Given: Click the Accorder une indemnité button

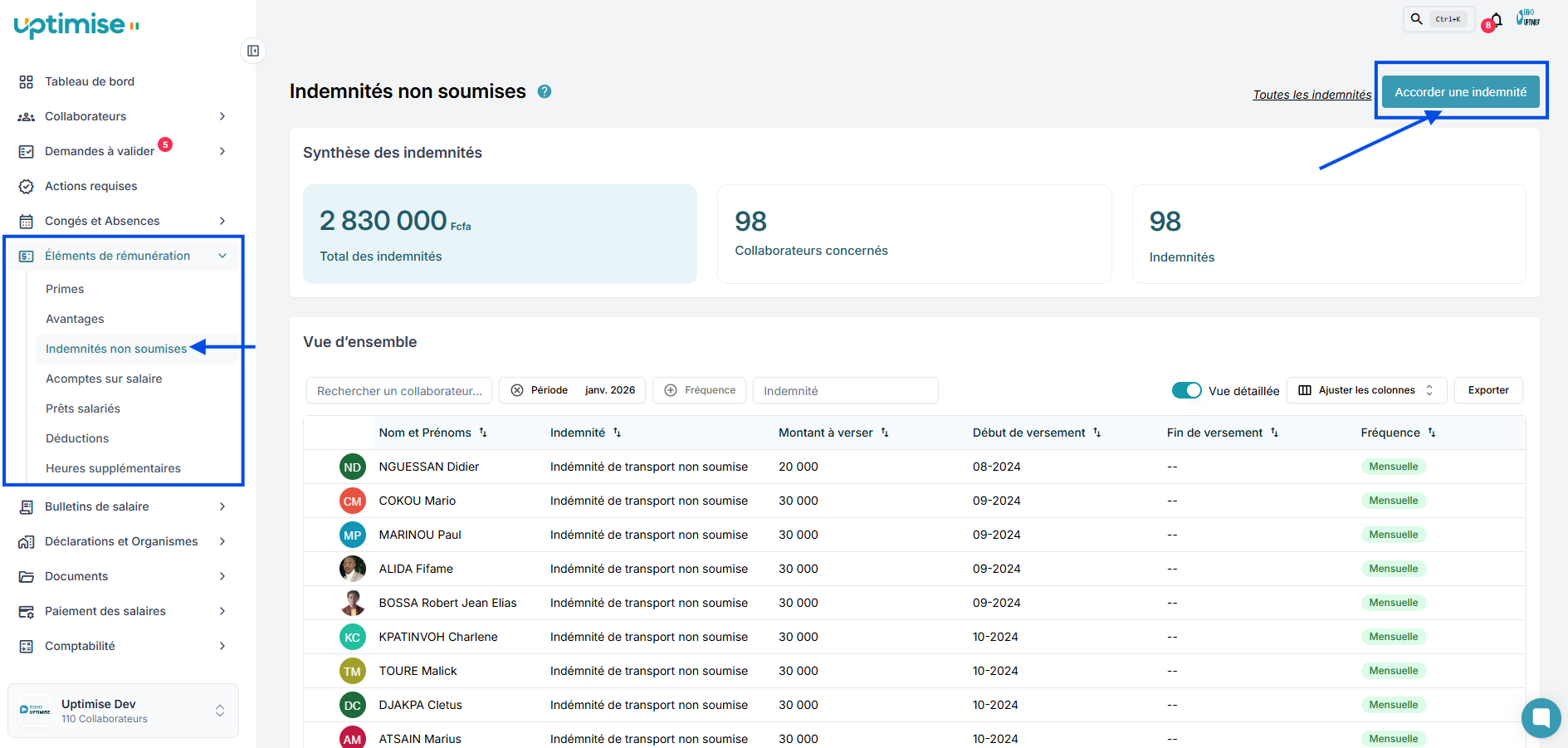Looking at the screenshot, I should tap(1460, 92).
